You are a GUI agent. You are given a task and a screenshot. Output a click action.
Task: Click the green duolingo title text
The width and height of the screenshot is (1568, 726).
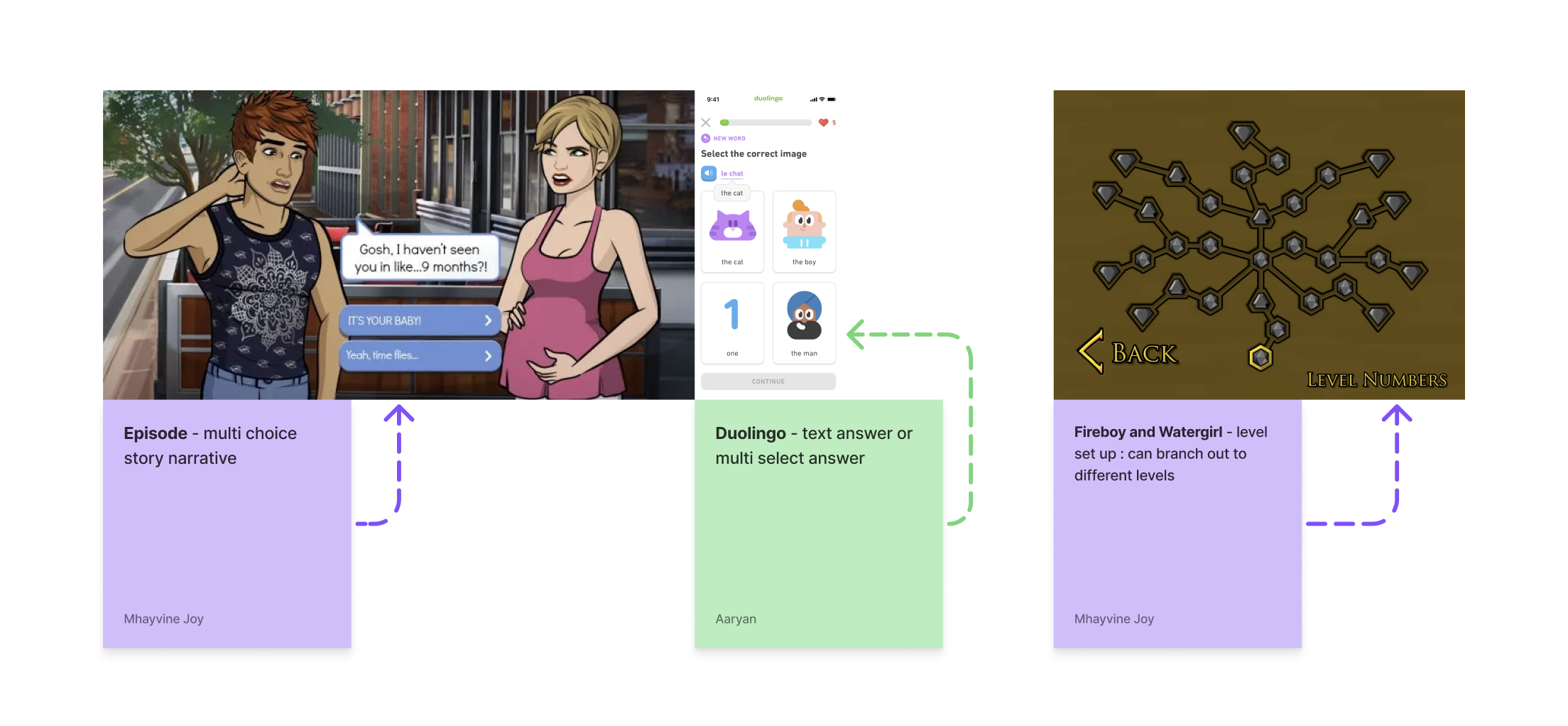pyautogui.click(x=768, y=99)
